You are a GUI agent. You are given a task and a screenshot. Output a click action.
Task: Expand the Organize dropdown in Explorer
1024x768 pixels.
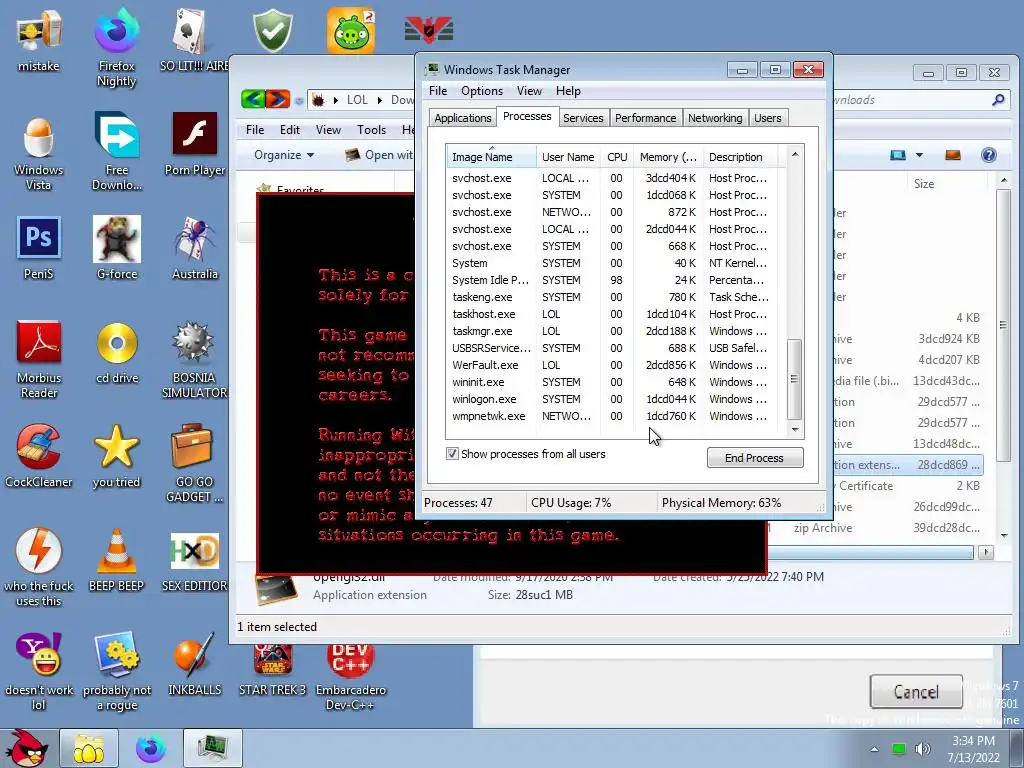tap(284, 155)
